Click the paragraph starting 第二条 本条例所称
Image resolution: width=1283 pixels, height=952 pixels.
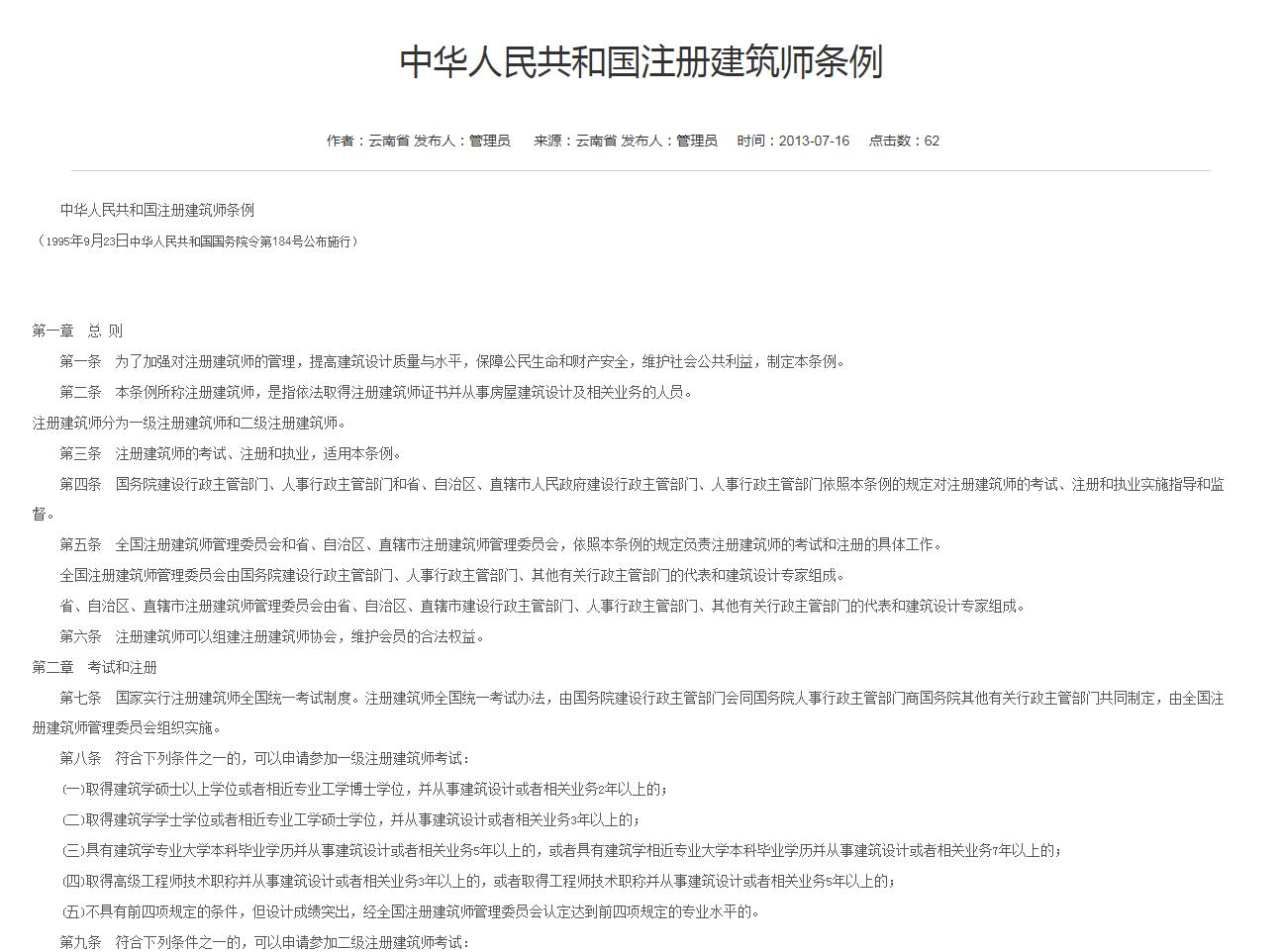coord(377,392)
